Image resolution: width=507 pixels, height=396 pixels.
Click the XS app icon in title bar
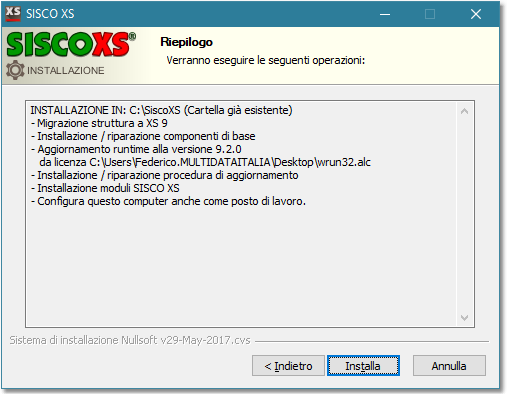13,14
